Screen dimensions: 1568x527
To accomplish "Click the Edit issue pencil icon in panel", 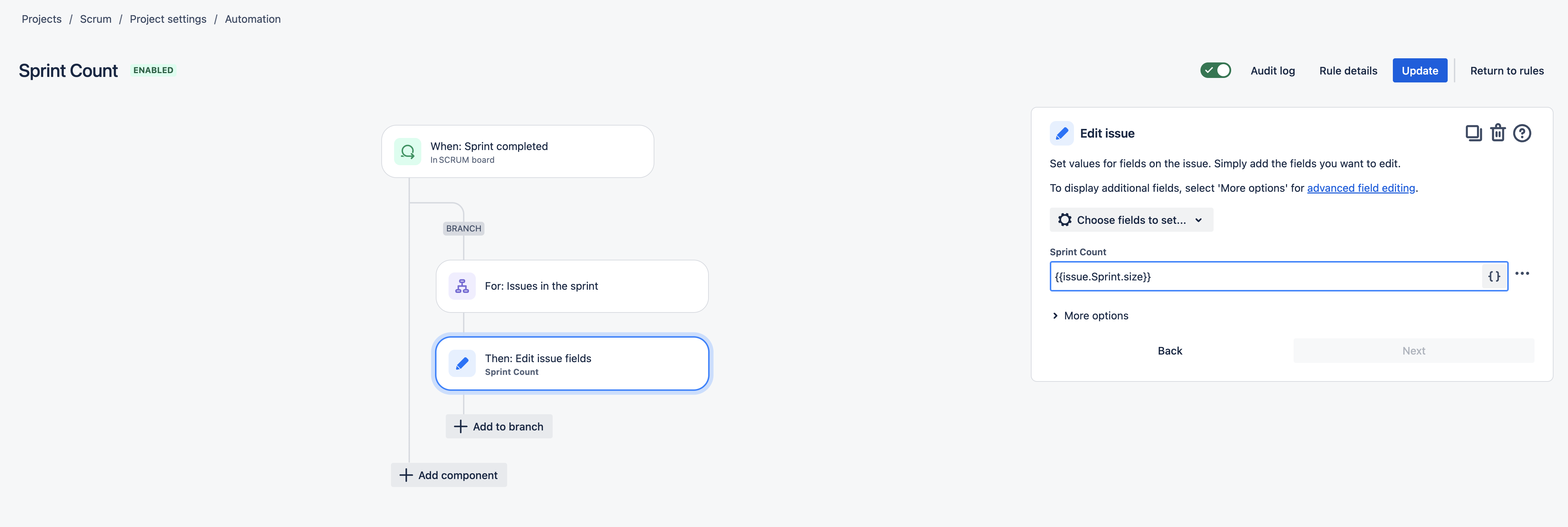I will click(1062, 133).
